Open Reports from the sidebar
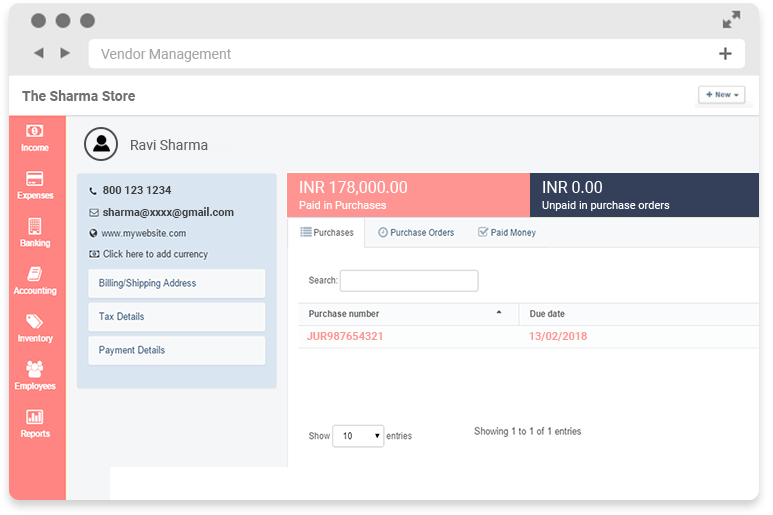 pos(35,424)
